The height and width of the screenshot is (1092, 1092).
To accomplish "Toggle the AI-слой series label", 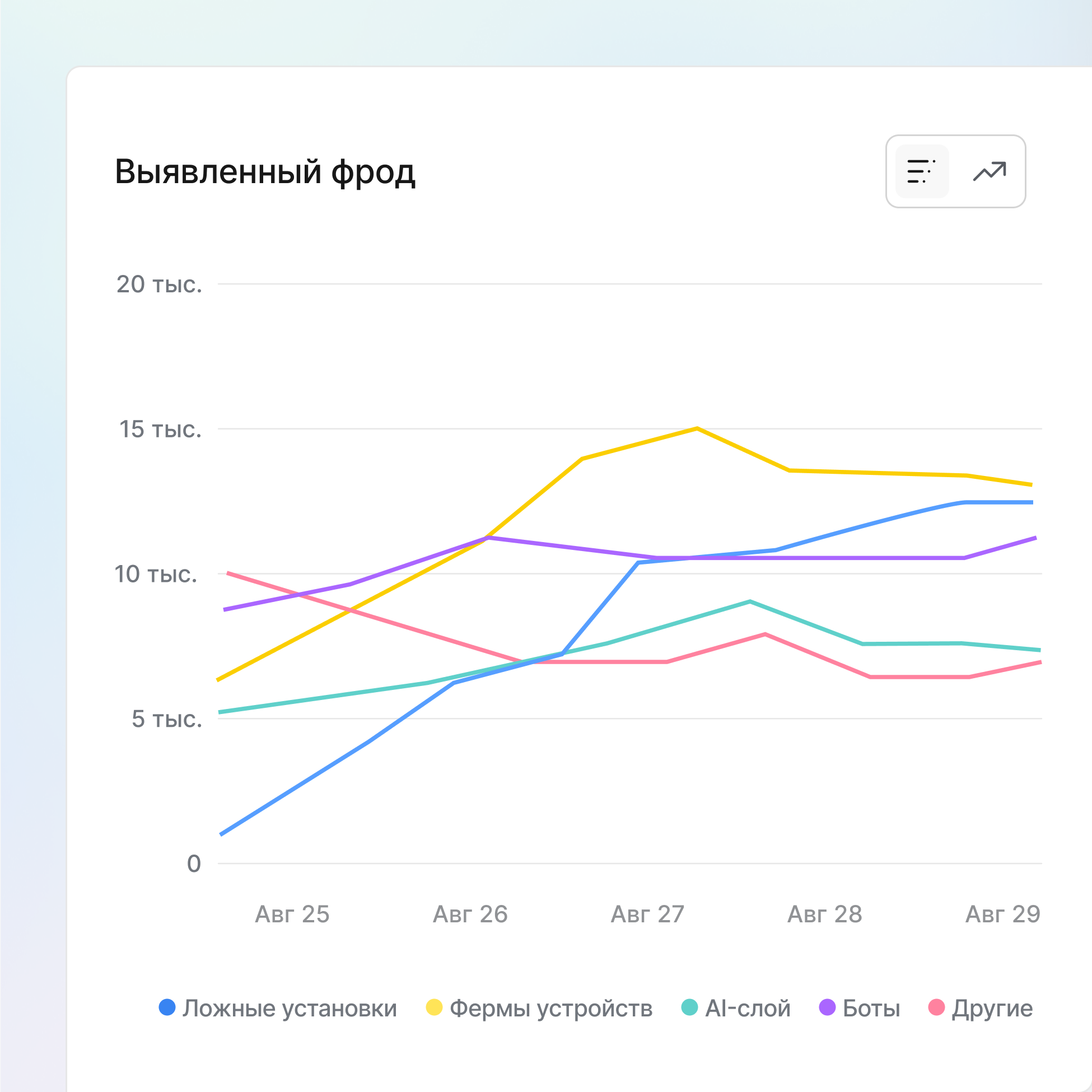I will pos(747,1009).
